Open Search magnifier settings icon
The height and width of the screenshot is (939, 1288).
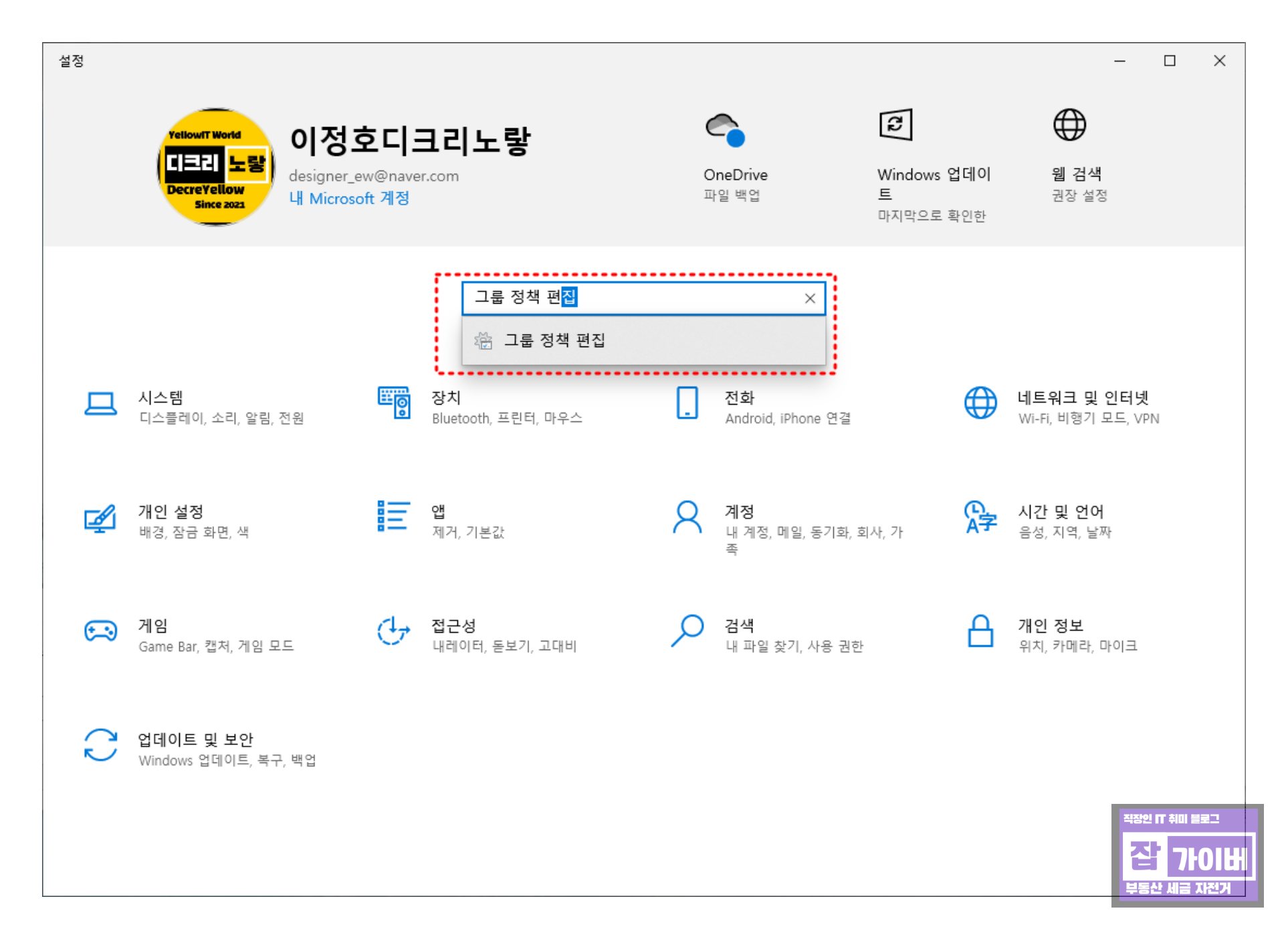[687, 631]
